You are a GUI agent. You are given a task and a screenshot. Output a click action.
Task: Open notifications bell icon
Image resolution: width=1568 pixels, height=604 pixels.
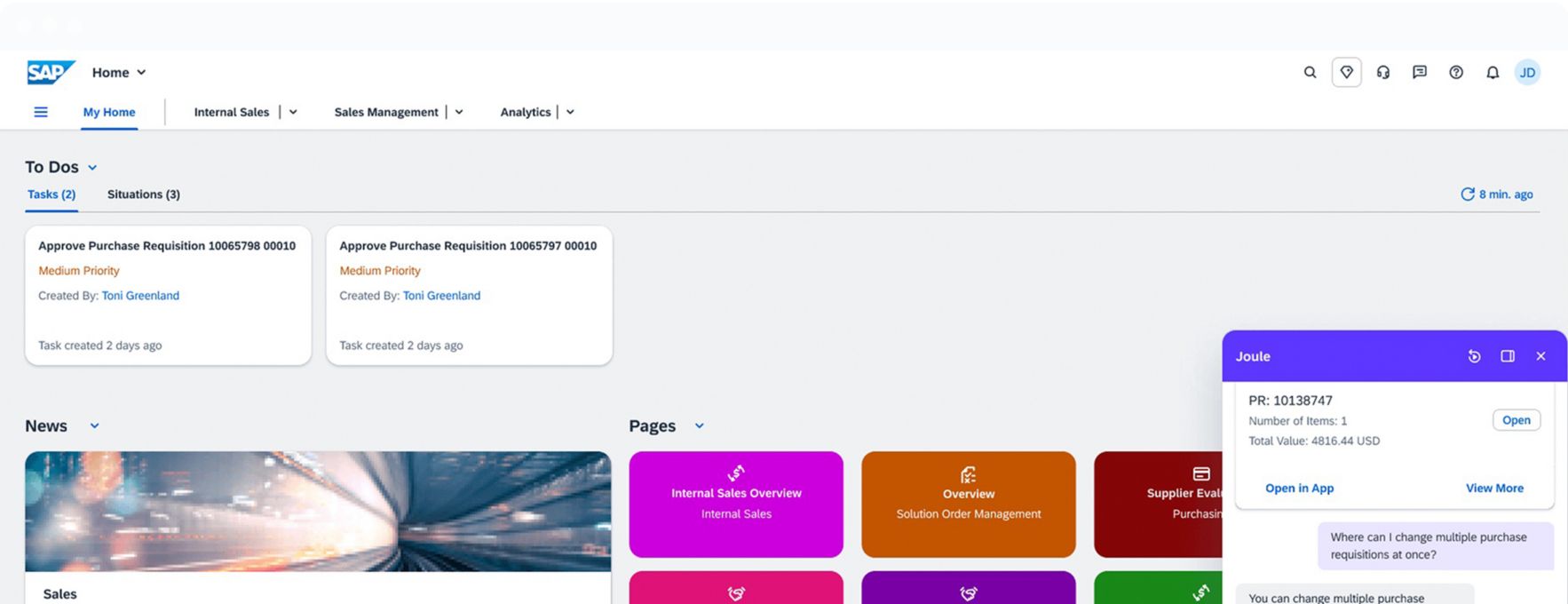(x=1493, y=73)
